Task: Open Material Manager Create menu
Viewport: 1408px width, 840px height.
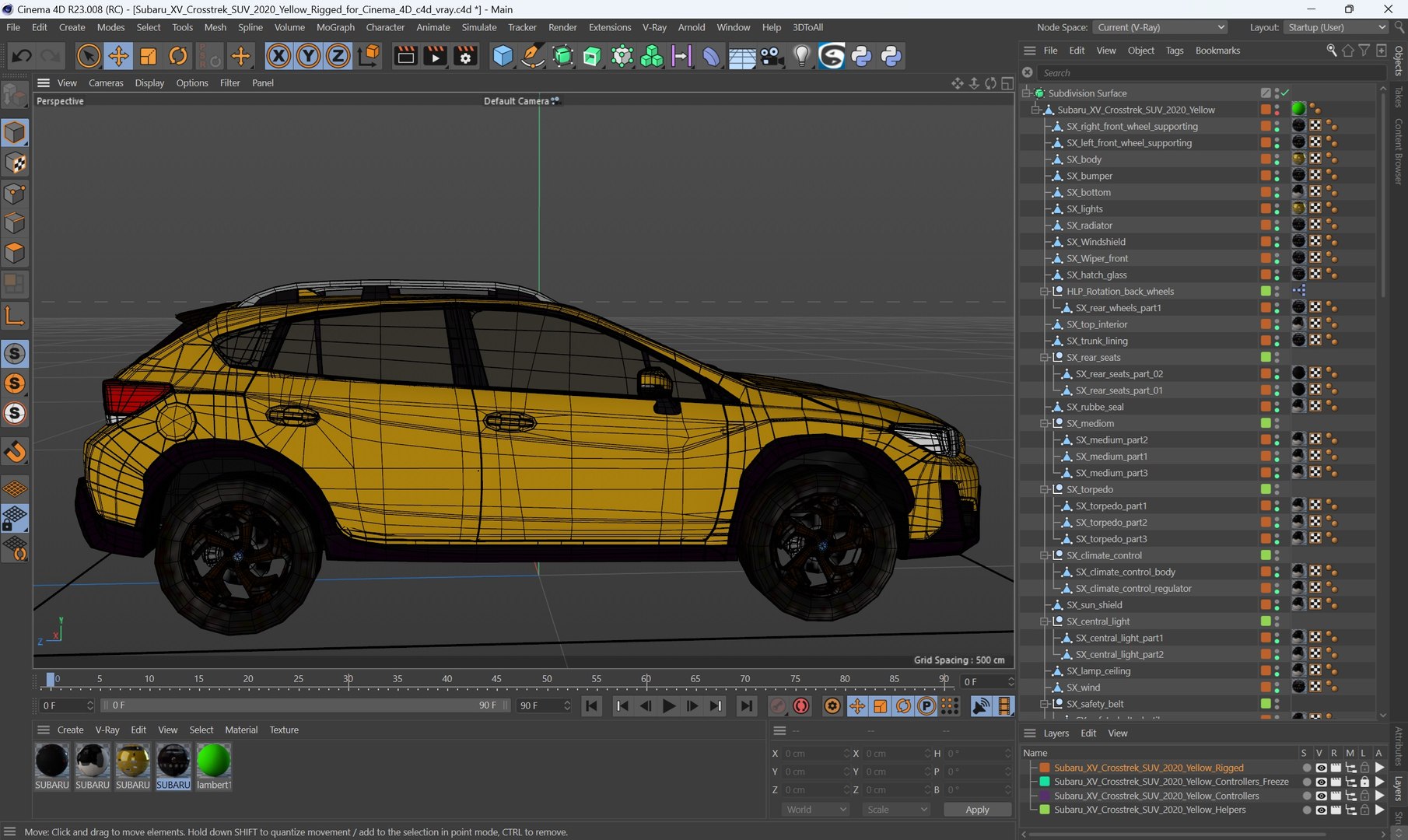Action: 70,730
